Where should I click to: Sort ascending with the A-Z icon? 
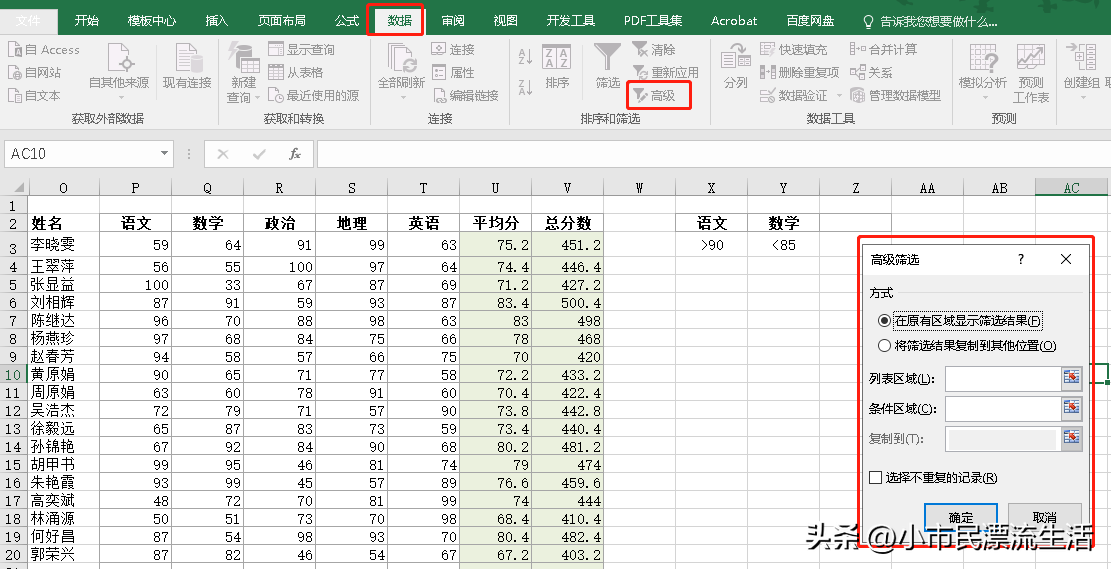point(526,56)
